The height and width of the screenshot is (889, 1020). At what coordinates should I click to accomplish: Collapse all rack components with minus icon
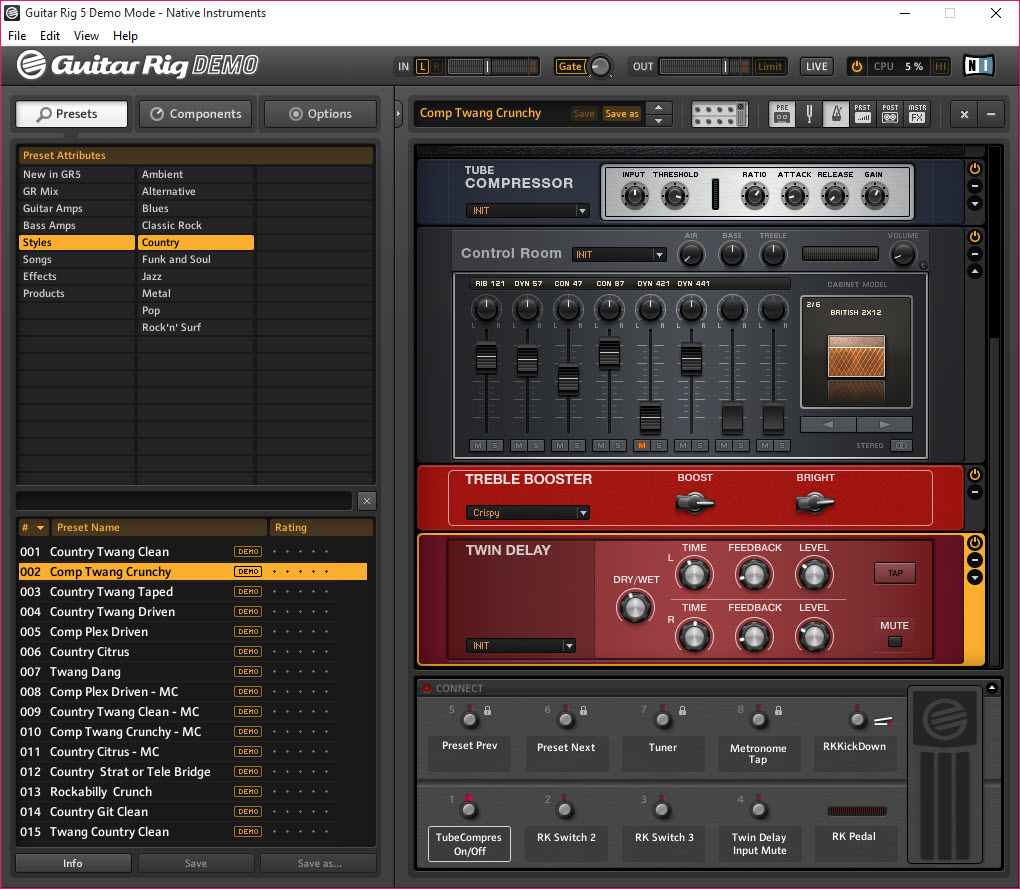[x=991, y=114]
